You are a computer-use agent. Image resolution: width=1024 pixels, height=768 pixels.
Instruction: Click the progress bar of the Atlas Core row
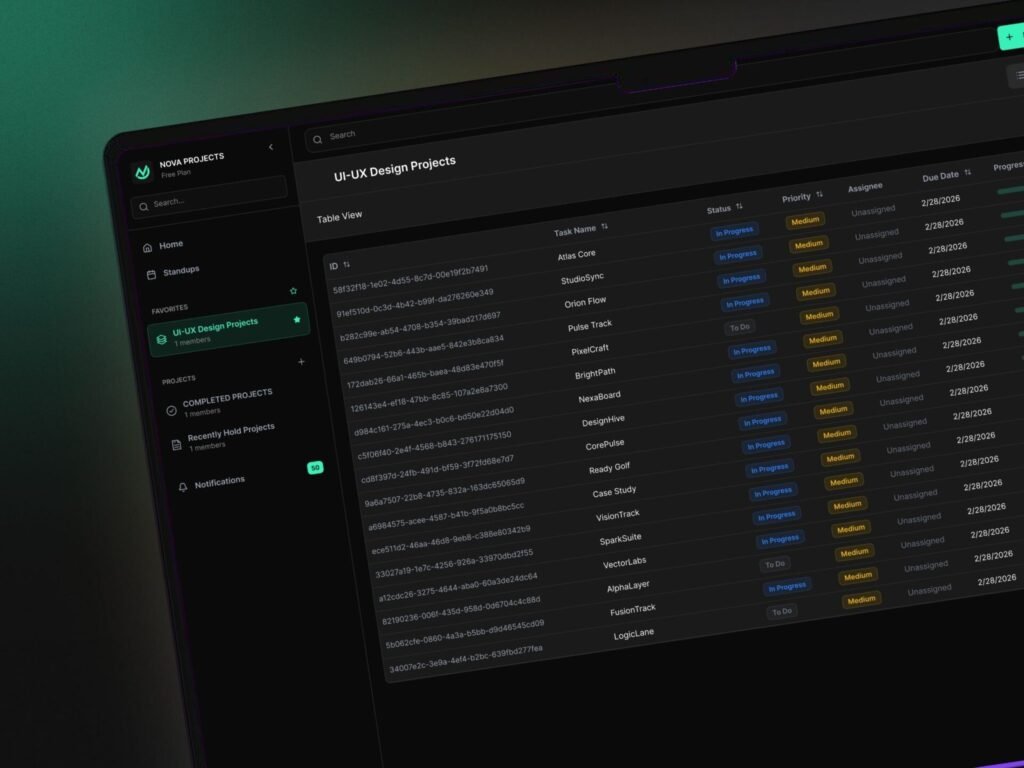[x=1011, y=190]
